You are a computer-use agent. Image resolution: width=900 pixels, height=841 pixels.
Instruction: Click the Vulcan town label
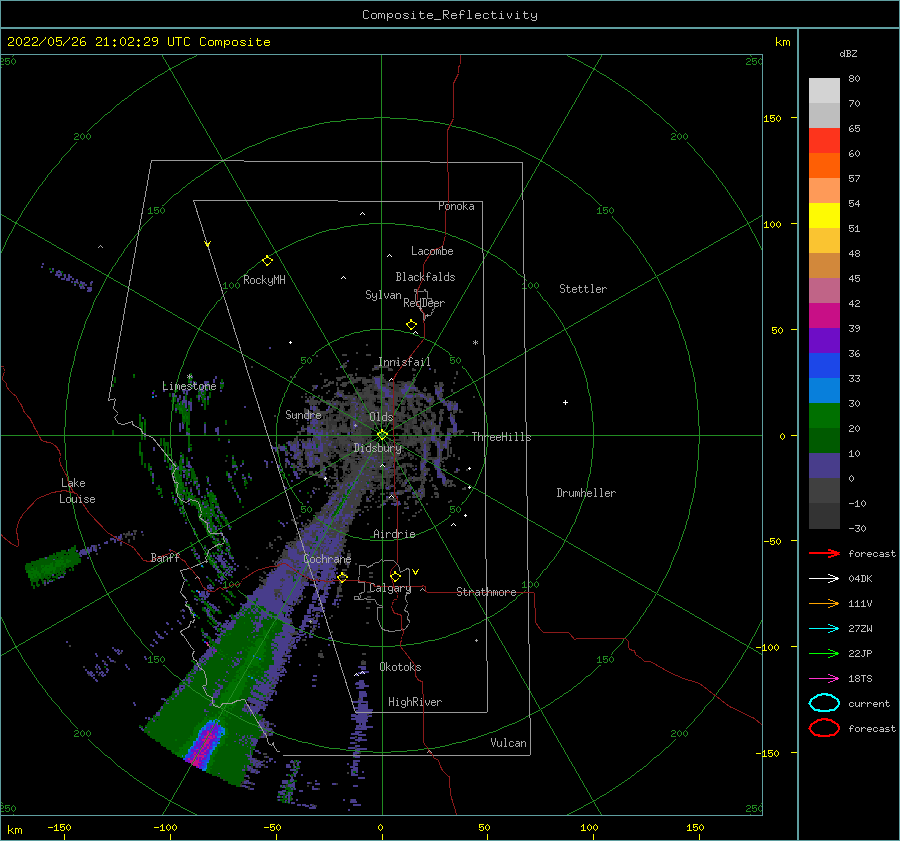tap(508, 743)
